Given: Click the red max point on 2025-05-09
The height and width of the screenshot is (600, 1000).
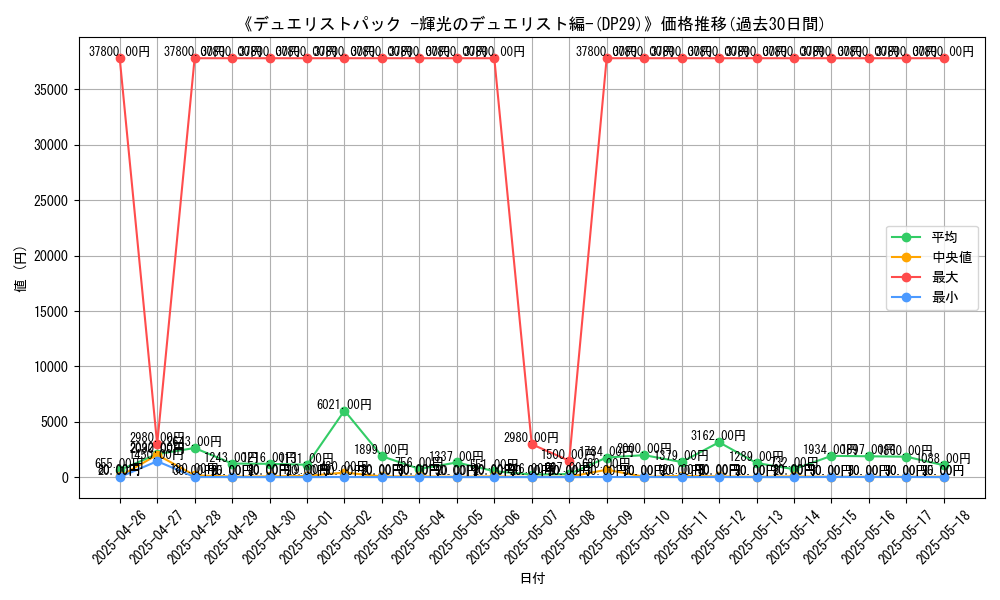Looking at the screenshot, I should 607,58.
